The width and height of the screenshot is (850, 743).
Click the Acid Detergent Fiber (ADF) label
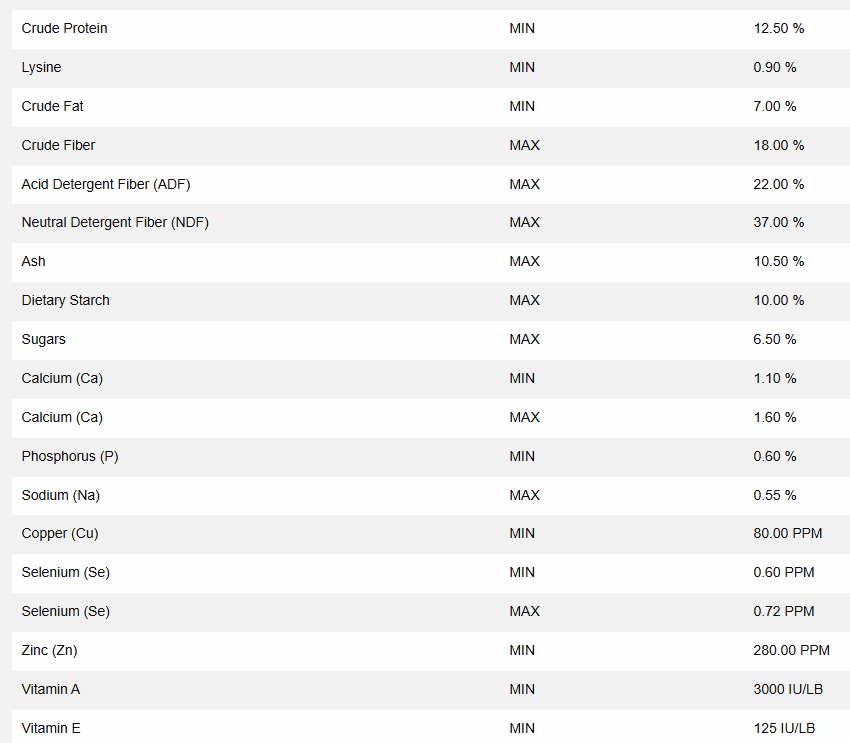click(x=105, y=184)
